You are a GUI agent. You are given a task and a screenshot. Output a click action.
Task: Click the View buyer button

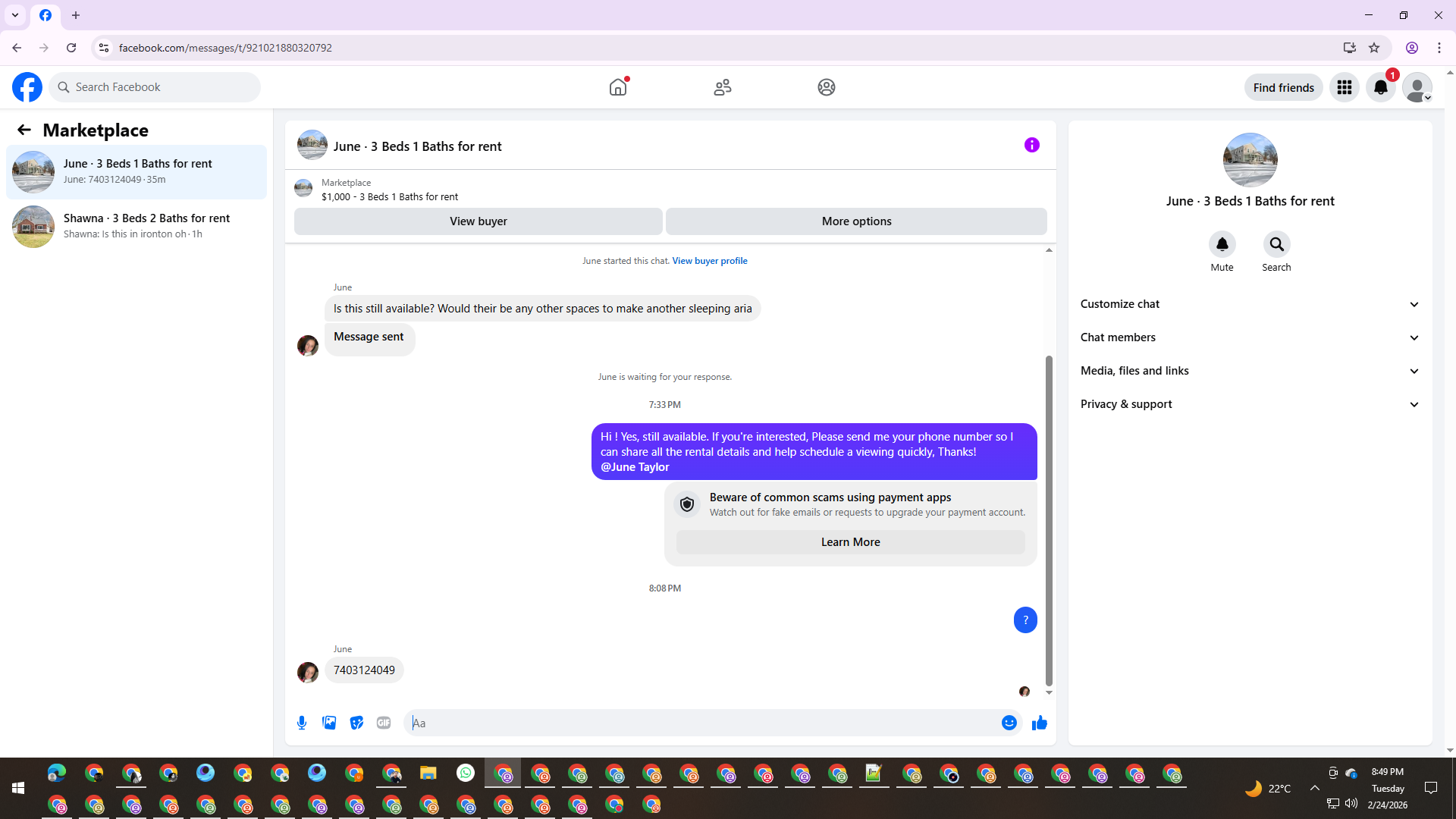point(478,221)
